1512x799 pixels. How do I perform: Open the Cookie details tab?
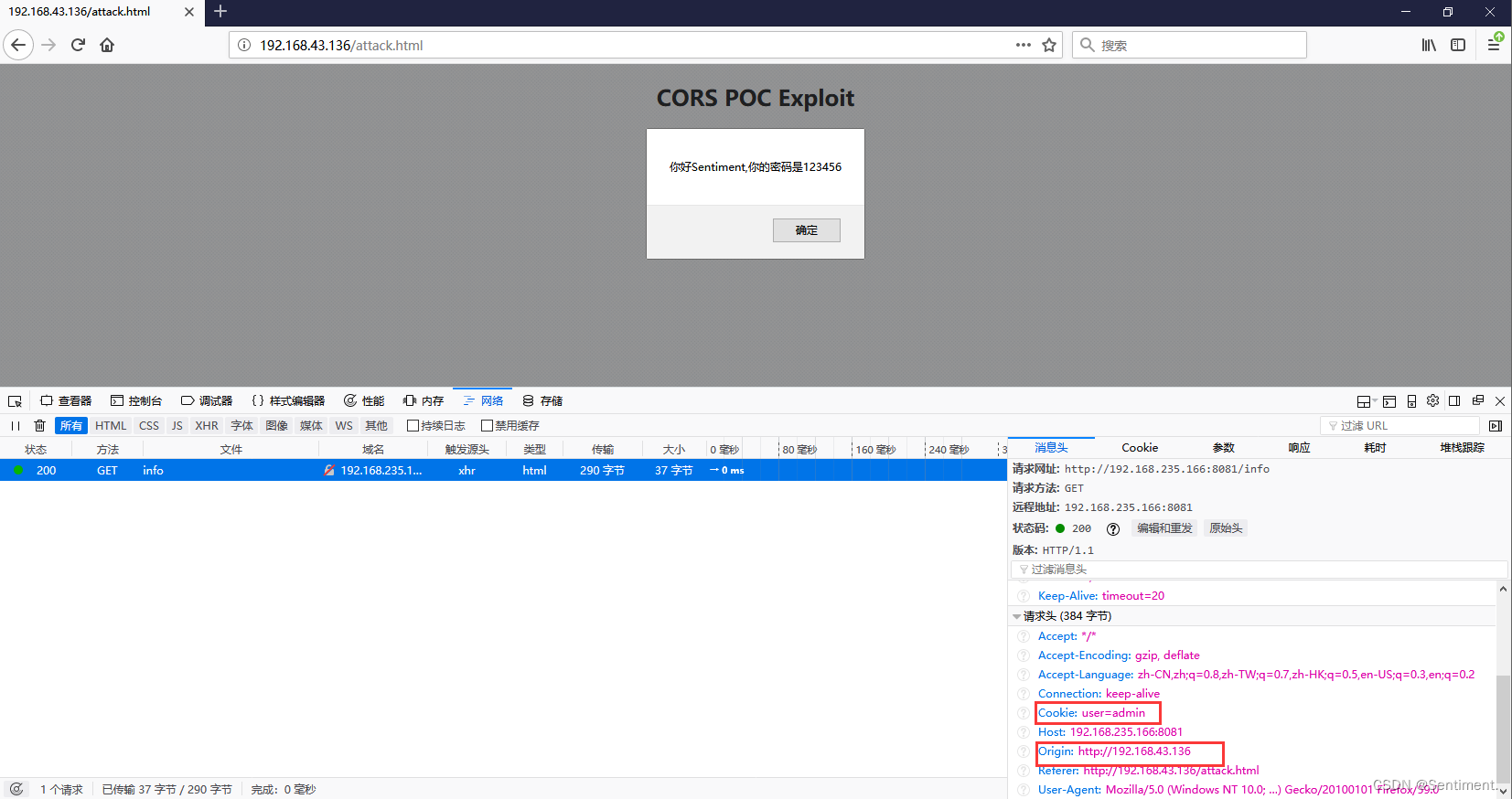1140,448
